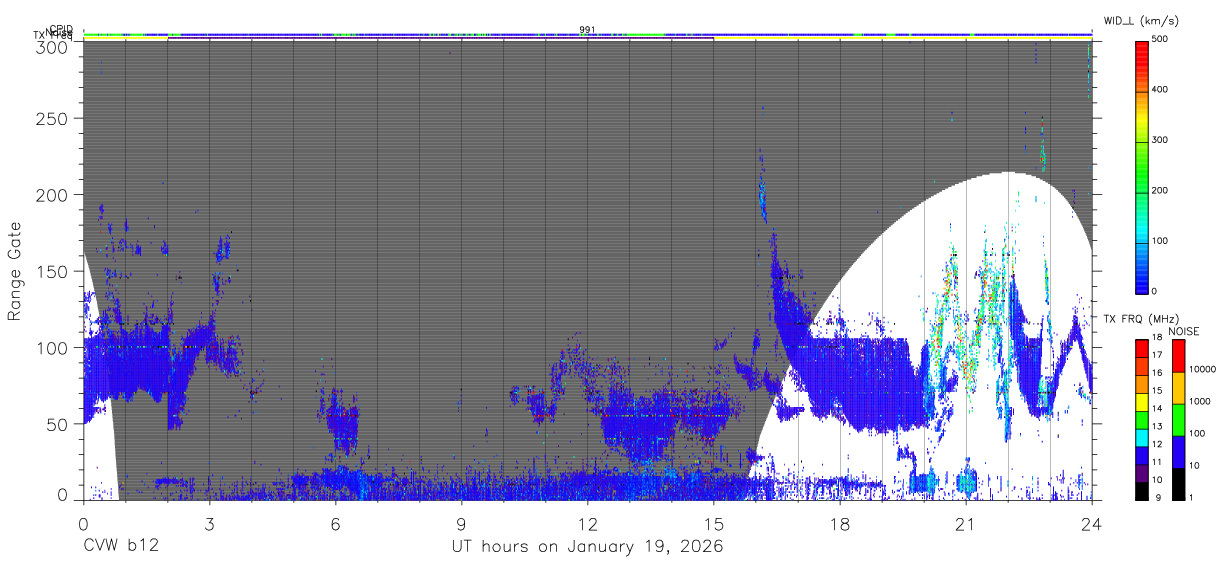Click the '0' tick on the UT hours axis
The width and height of the screenshot is (1228, 567).
[x=83, y=523]
